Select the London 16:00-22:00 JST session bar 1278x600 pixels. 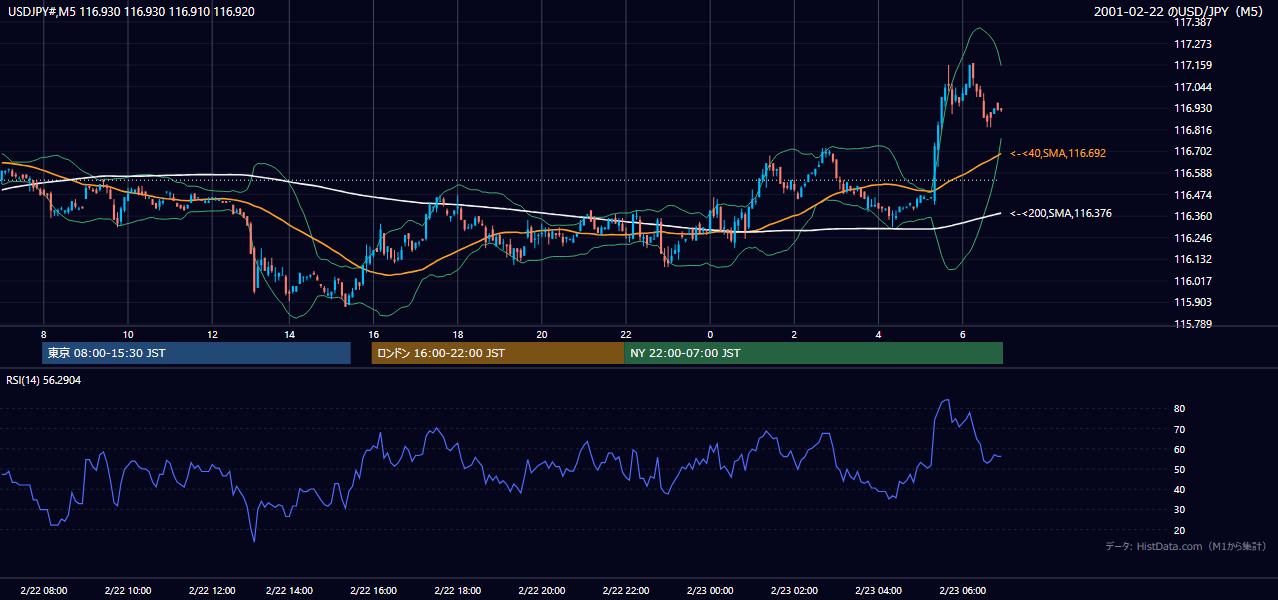[x=498, y=353]
